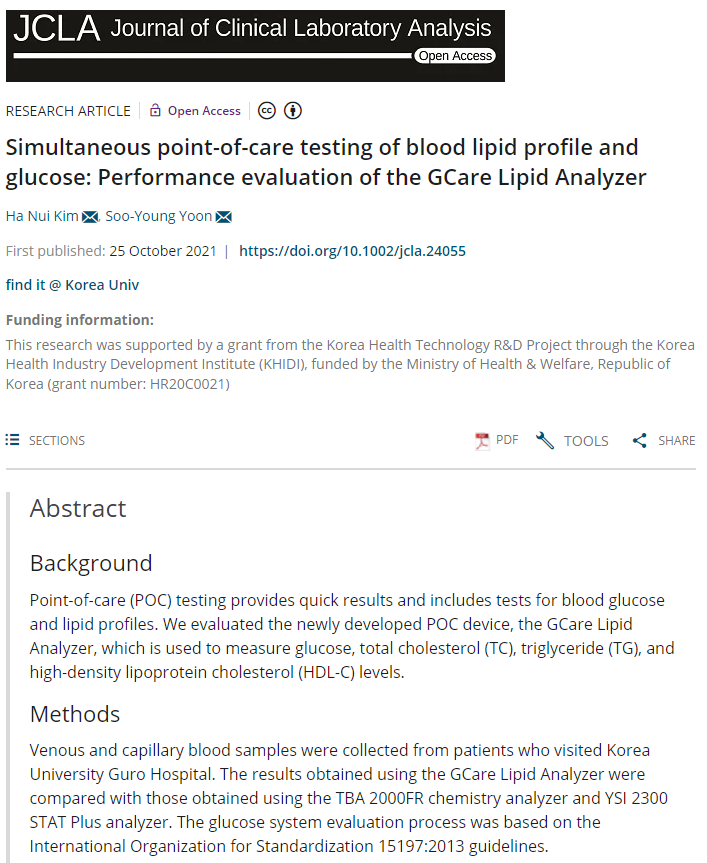Image resolution: width=707 pixels, height=863 pixels.
Task: Click the RESEARCH ARTICLE label
Action: 68,111
